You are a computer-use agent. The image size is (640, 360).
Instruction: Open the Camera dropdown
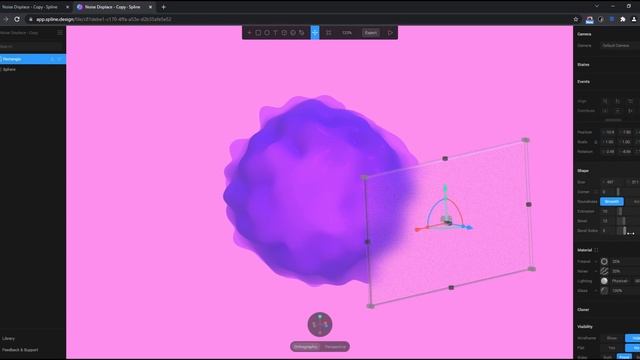click(620, 45)
